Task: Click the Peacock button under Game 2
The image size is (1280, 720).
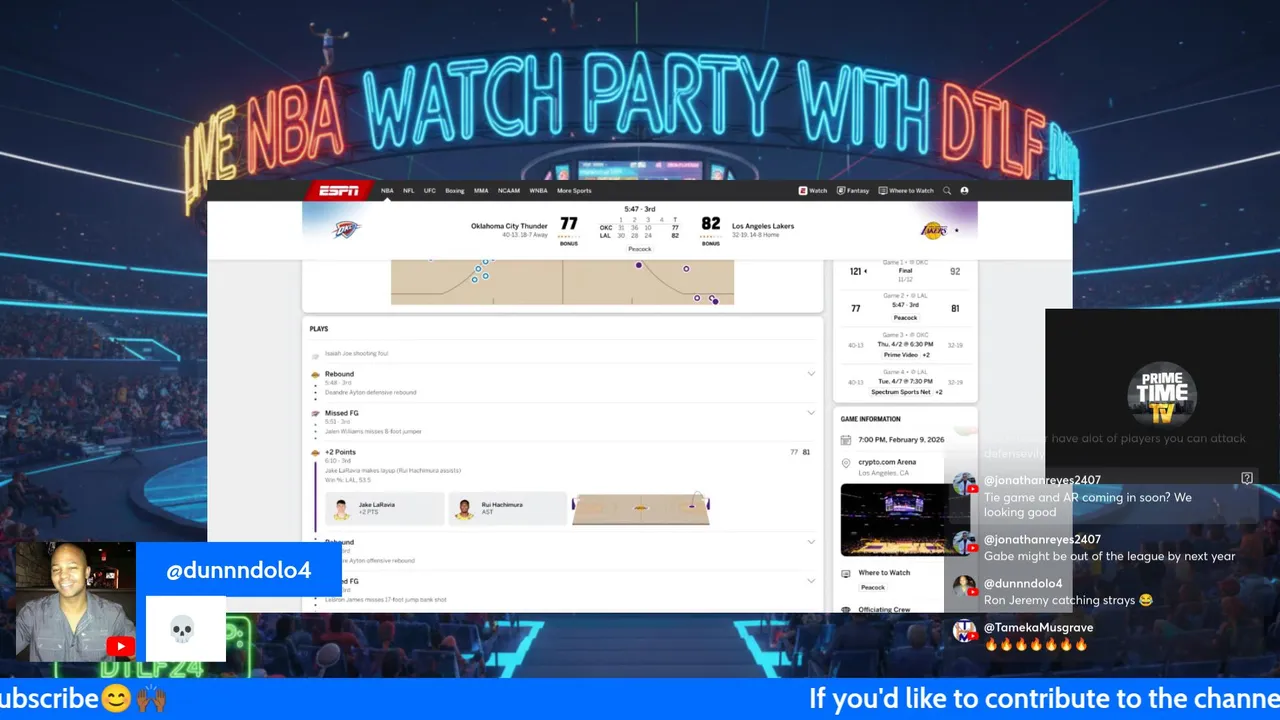Action: (905, 318)
